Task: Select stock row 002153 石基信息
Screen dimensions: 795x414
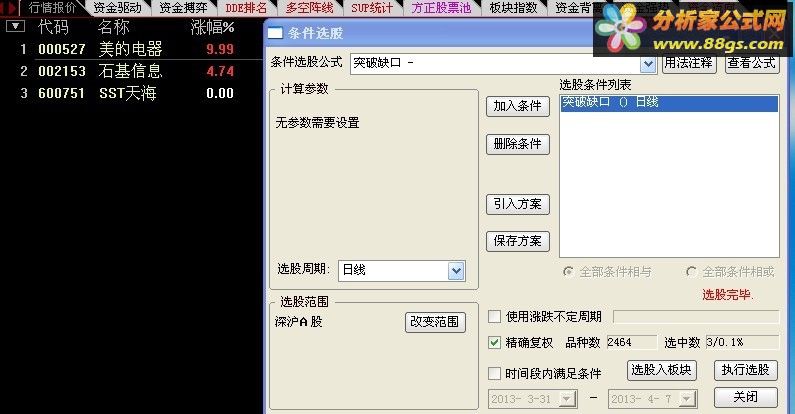Action: pos(132,71)
